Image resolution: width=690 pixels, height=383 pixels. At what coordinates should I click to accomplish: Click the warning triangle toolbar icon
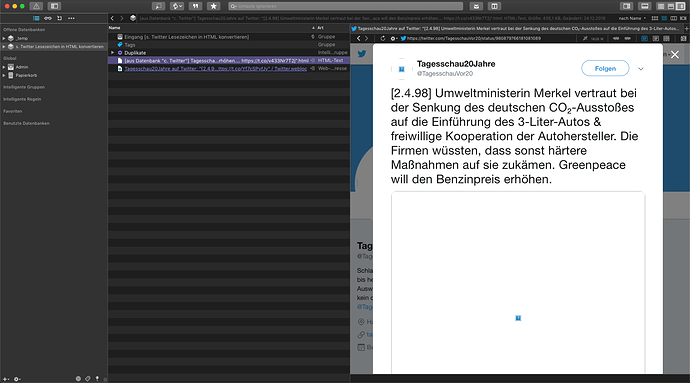[36, 6]
